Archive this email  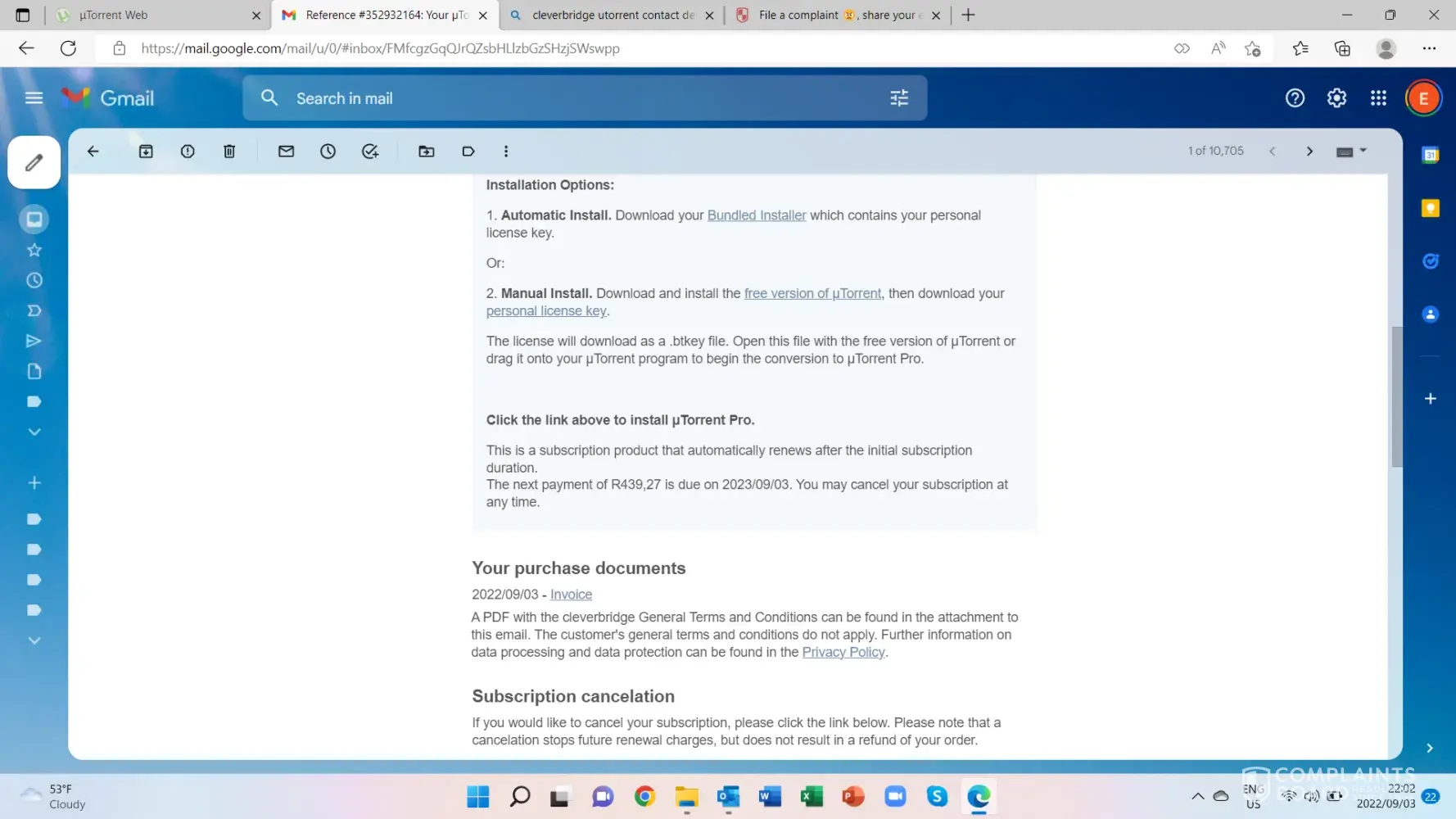pos(146,152)
